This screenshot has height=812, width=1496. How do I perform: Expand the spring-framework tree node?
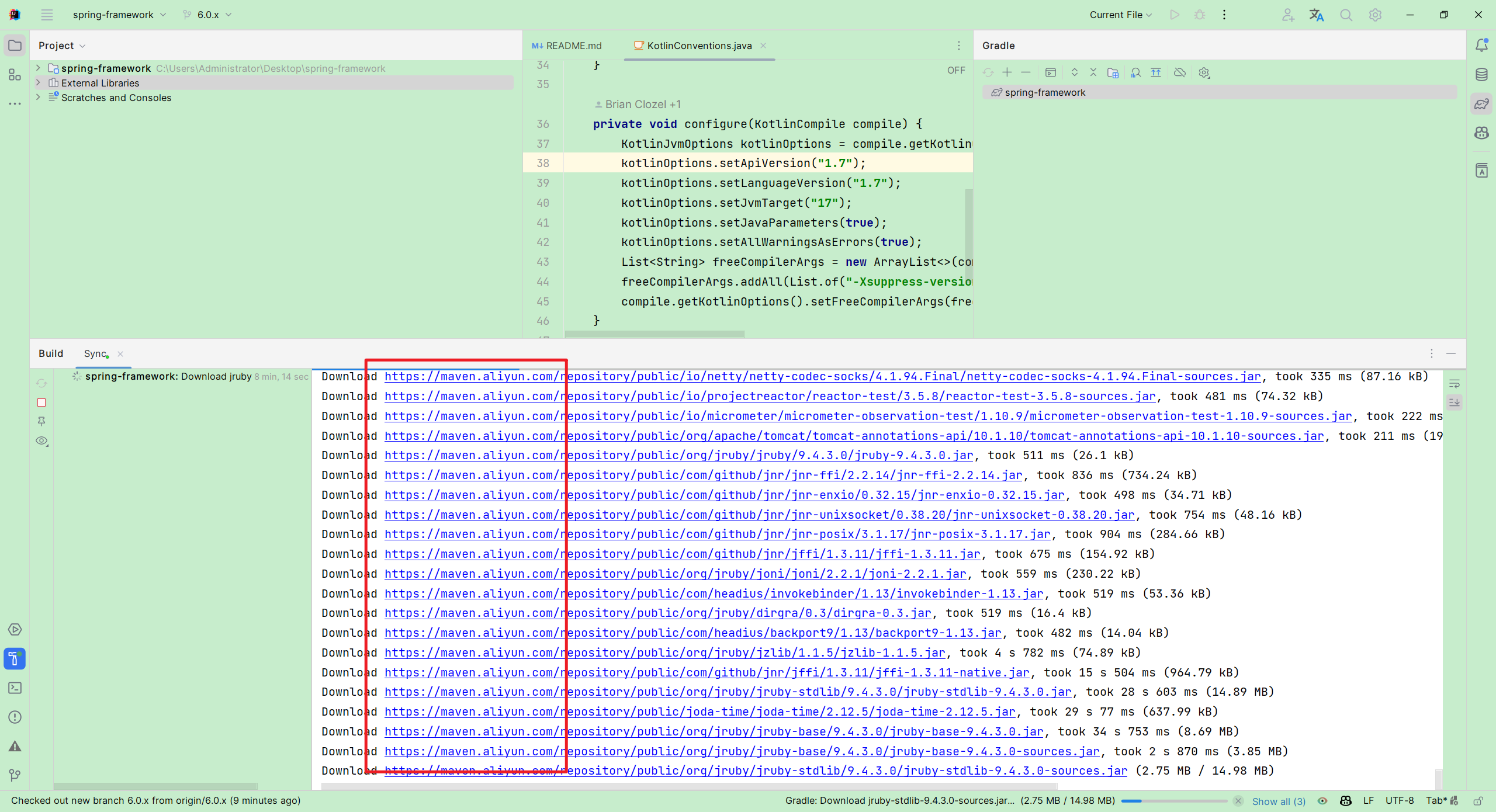point(38,68)
